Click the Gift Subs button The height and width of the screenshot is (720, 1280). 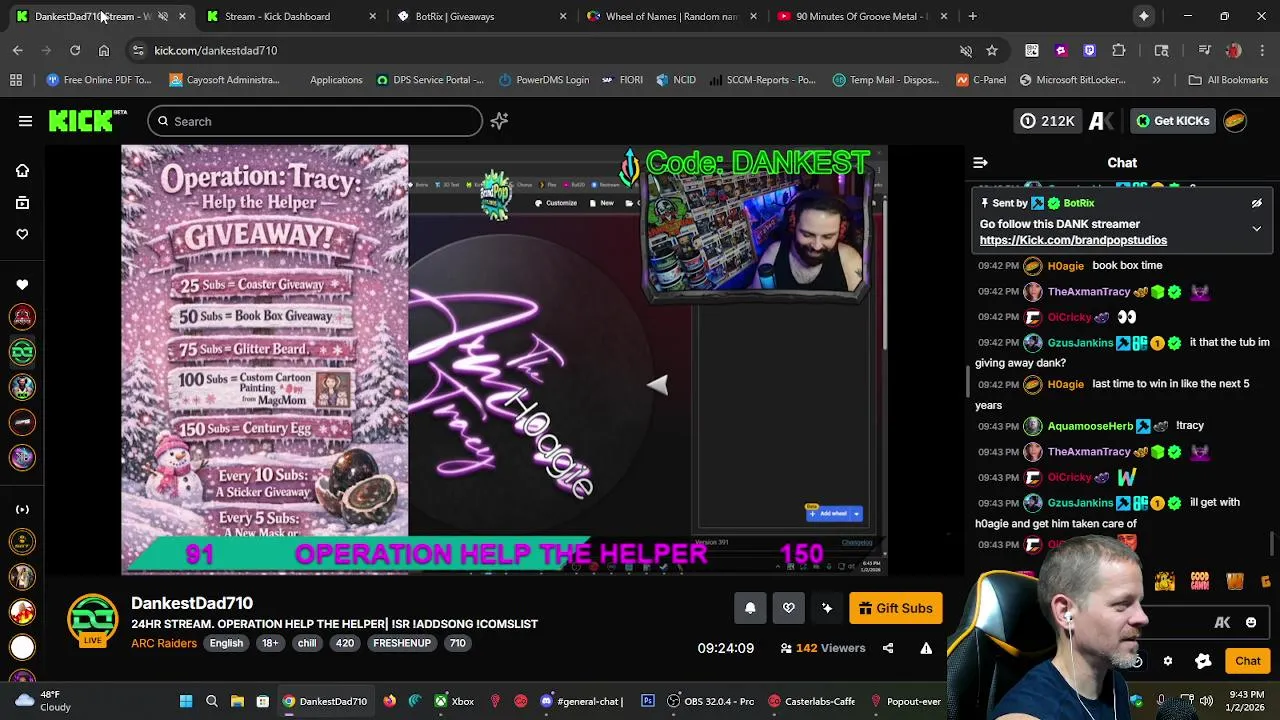click(x=895, y=608)
